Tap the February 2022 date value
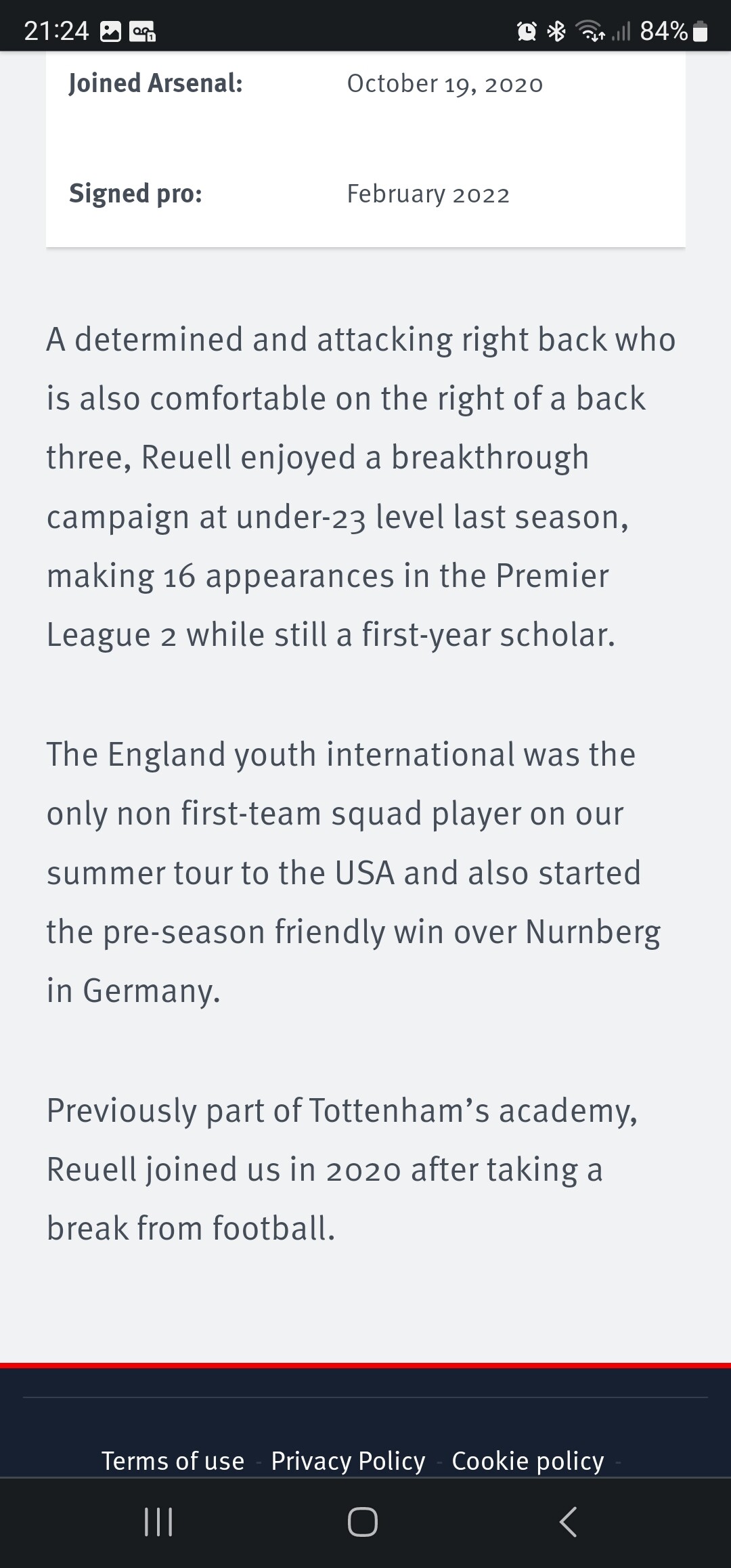 point(428,194)
